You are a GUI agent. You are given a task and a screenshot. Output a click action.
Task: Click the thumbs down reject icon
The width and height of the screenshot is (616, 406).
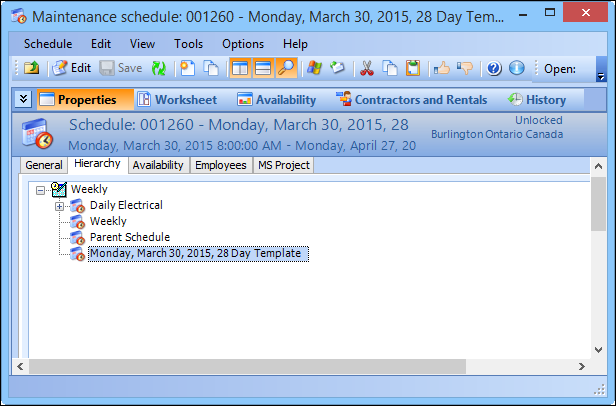pyautogui.click(x=465, y=68)
